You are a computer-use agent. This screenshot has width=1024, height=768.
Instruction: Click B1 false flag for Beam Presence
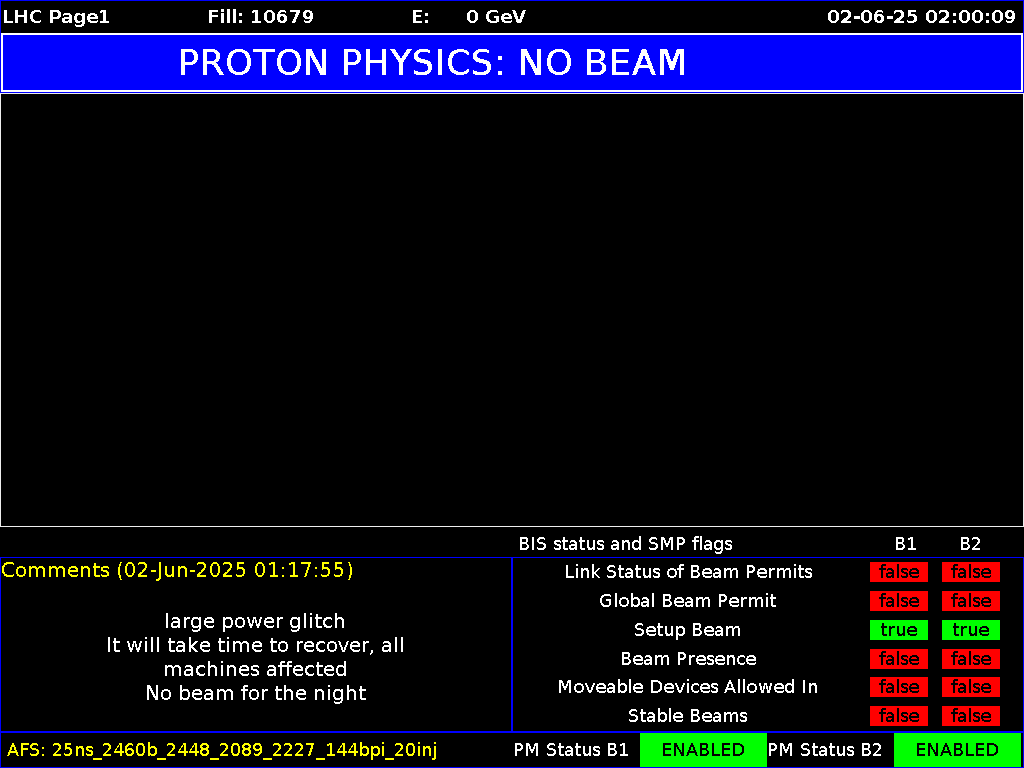[899, 659]
